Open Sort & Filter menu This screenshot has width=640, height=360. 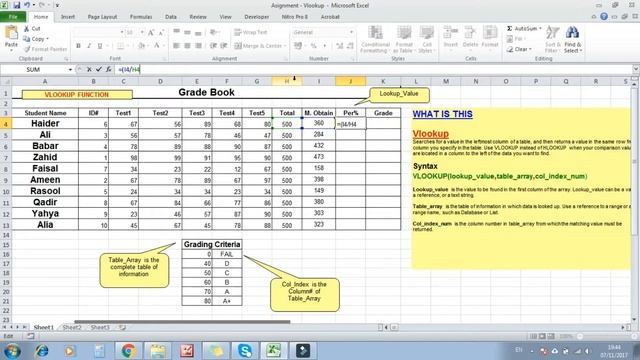pos(553,40)
